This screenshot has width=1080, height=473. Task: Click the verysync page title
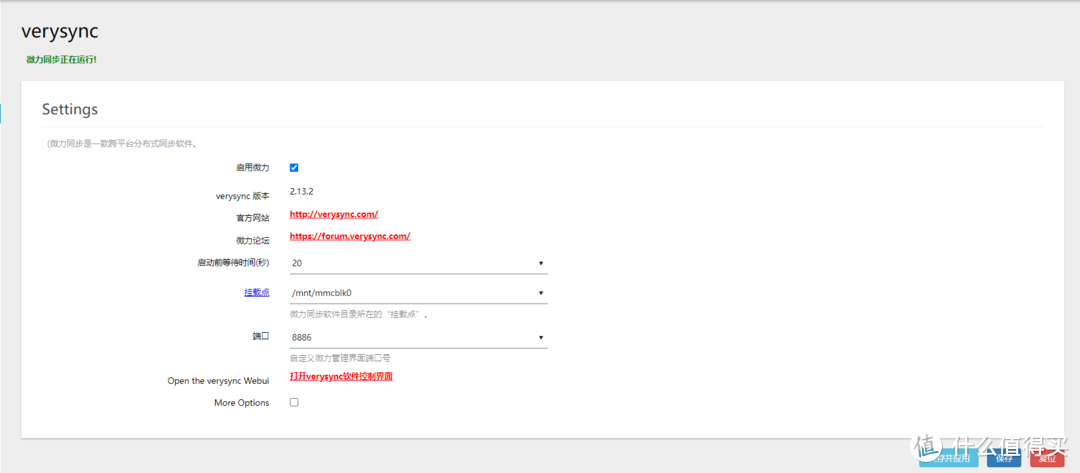pos(61,31)
